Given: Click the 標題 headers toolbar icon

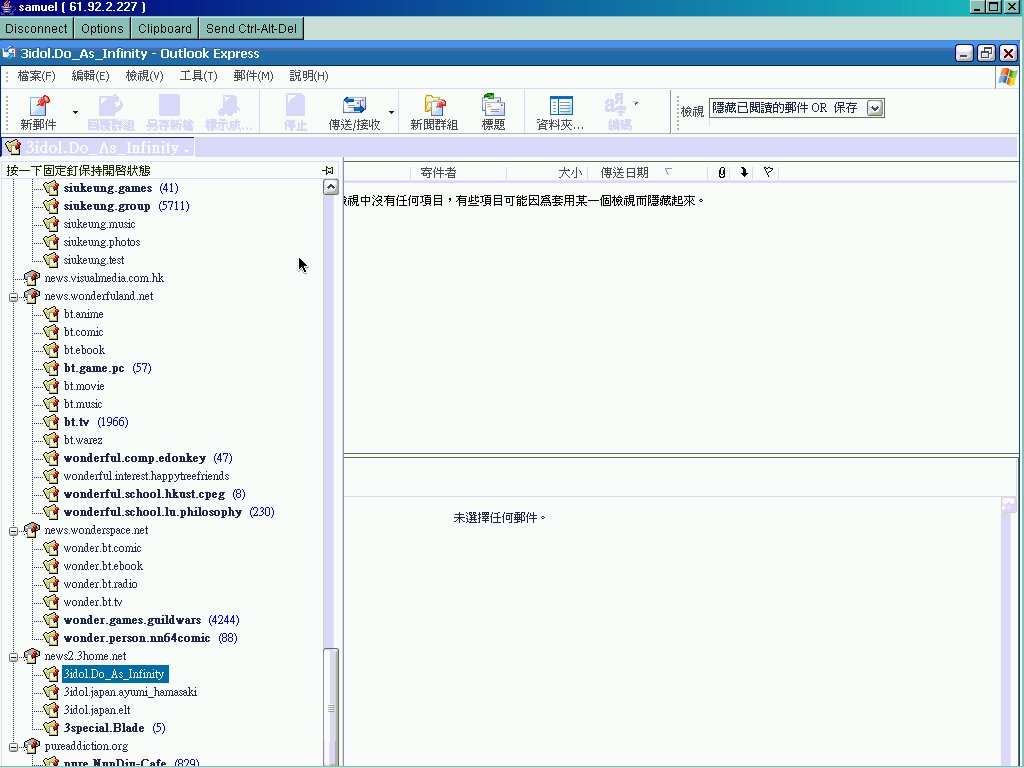Looking at the screenshot, I should 493,112.
